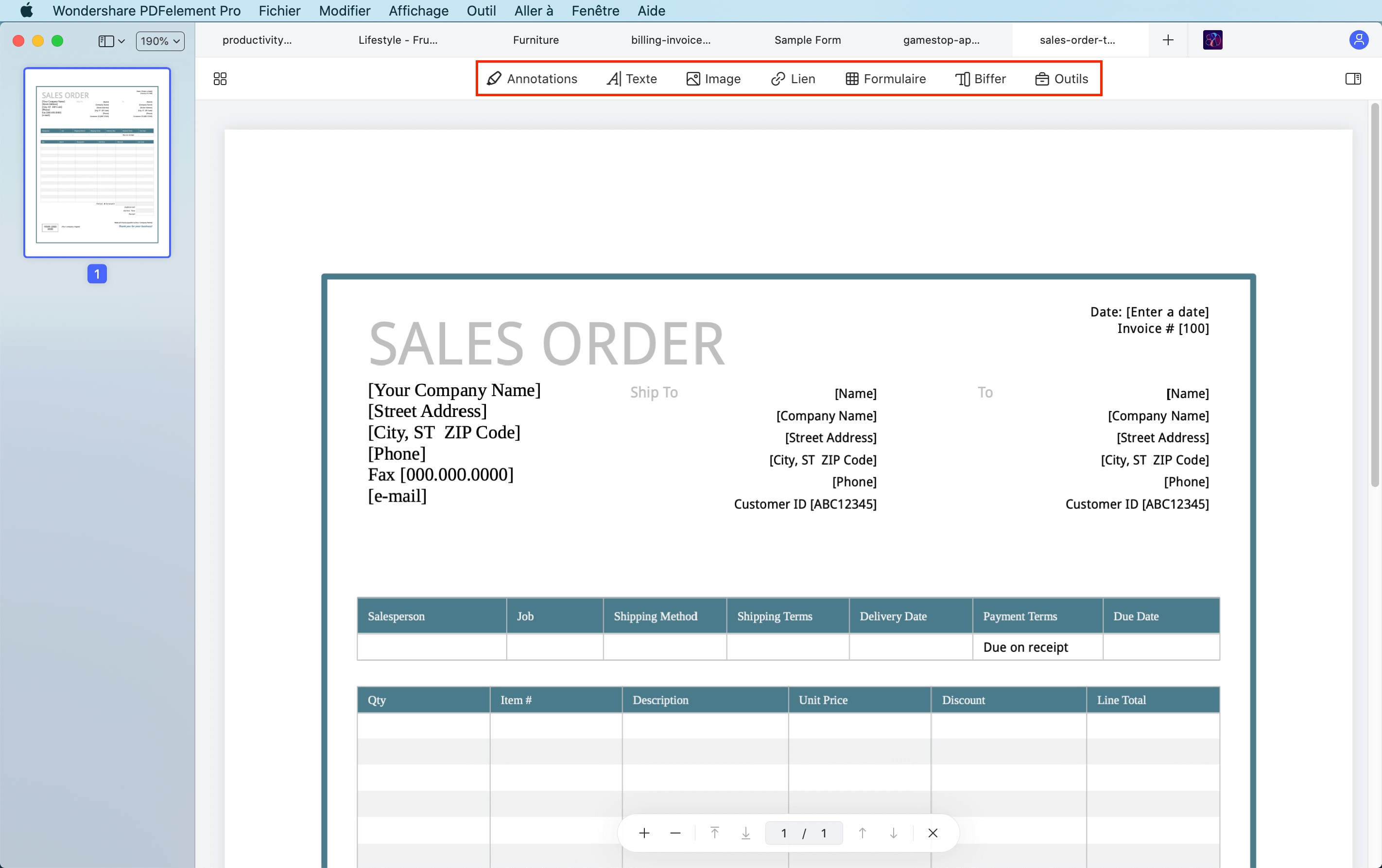Zoom out with the floating minus button
The width and height of the screenshot is (1382, 868).
675,833
